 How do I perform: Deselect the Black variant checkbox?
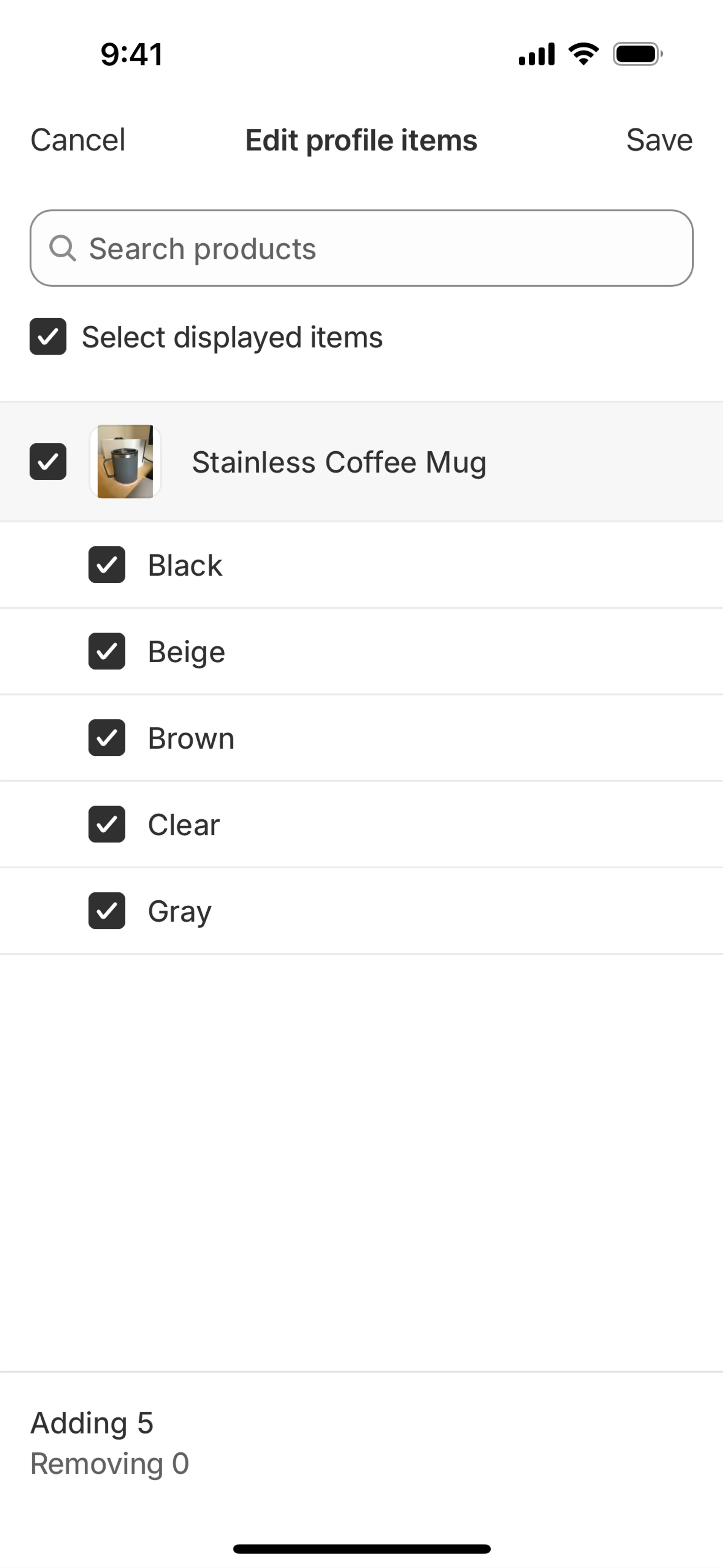107,565
